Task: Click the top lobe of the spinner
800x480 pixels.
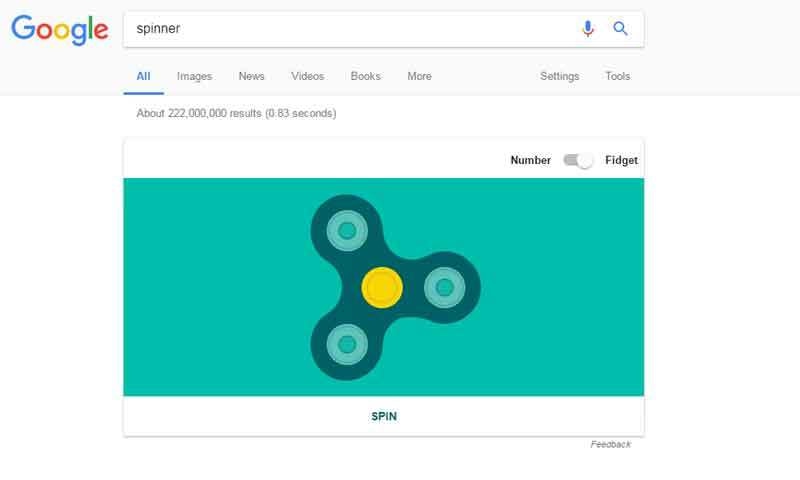Action: pos(346,231)
